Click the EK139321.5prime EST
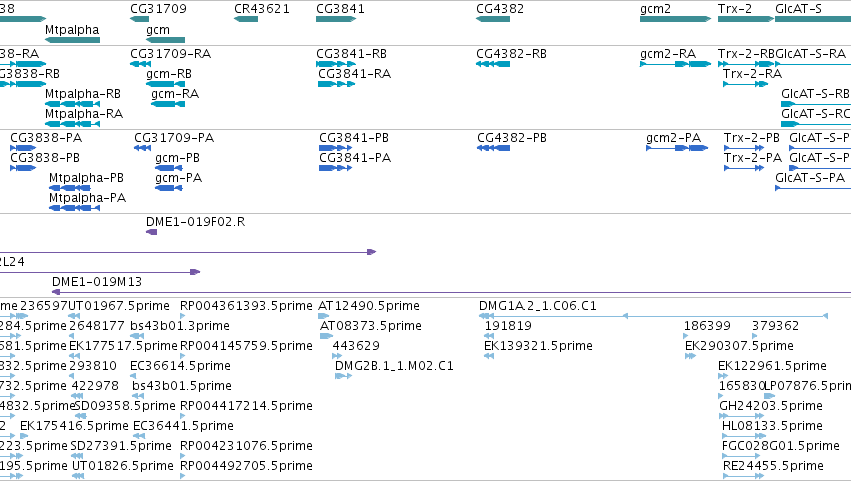Screen dimensions: 851x481 (x=489, y=356)
